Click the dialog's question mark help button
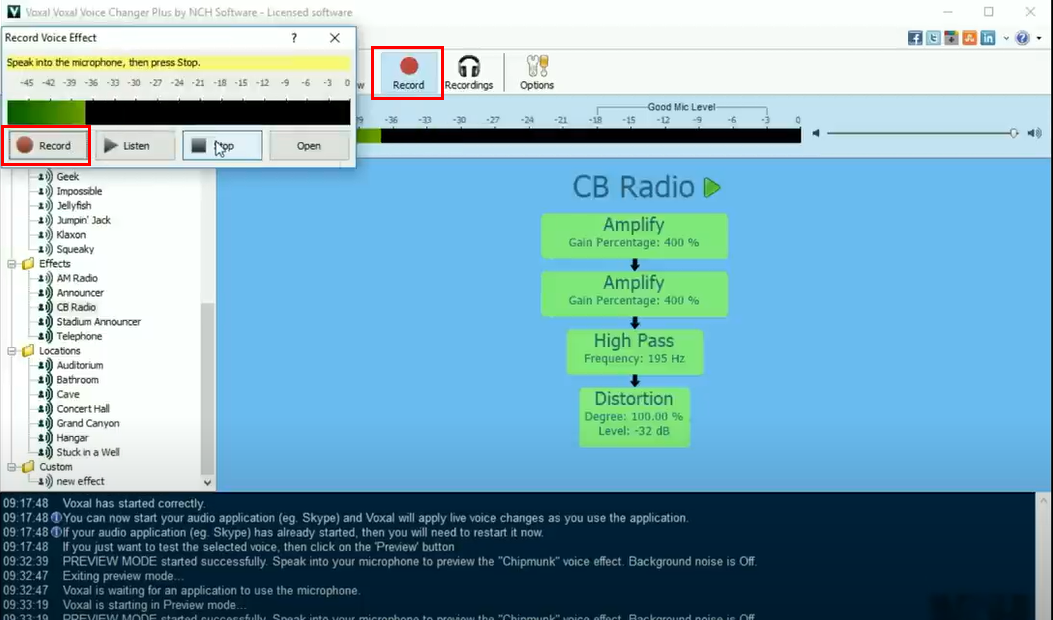Screen dimensions: 1053x620 [294, 38]
